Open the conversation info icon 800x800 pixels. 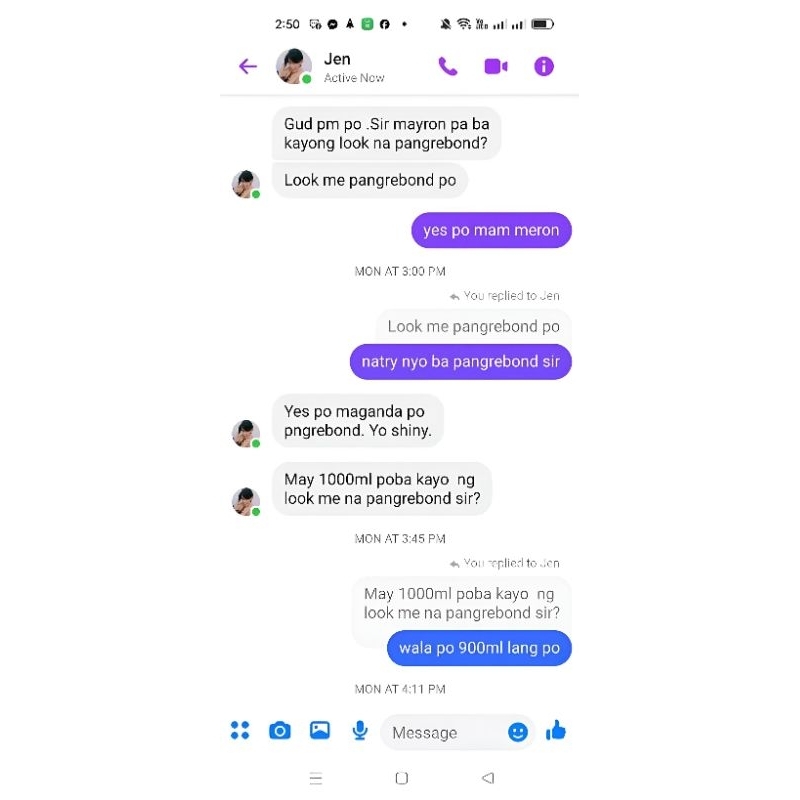click(543, 66)
